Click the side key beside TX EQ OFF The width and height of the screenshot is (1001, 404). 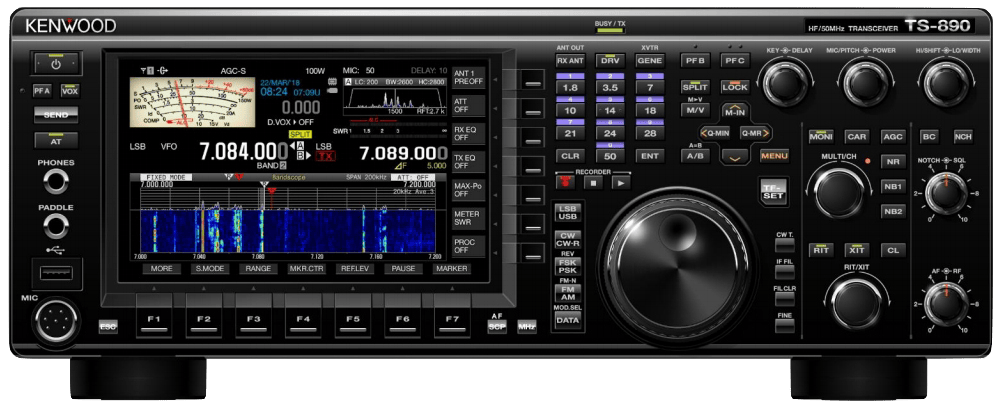coord(531,166)
